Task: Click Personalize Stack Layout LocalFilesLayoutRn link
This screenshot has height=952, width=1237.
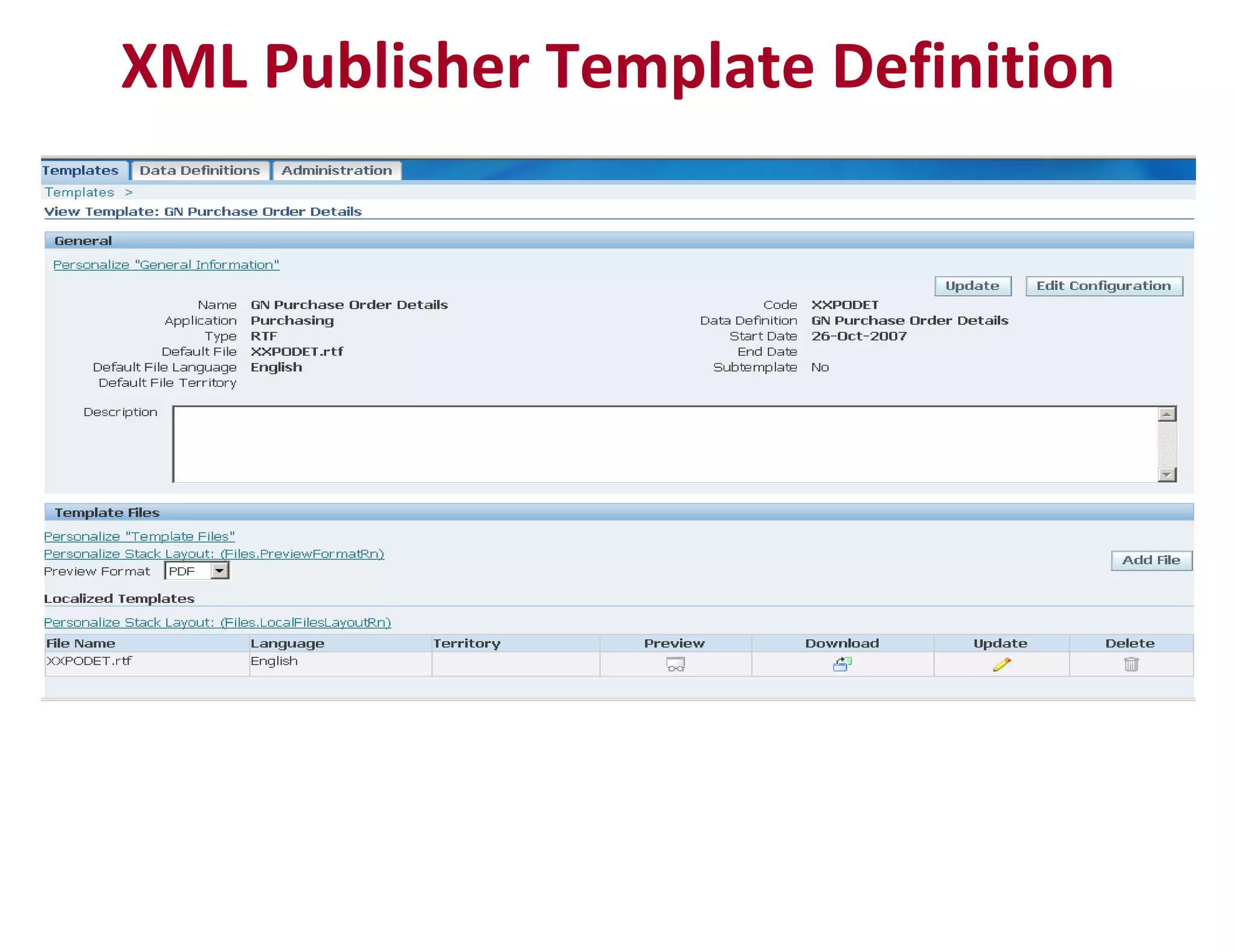Action: pos(217,623)
